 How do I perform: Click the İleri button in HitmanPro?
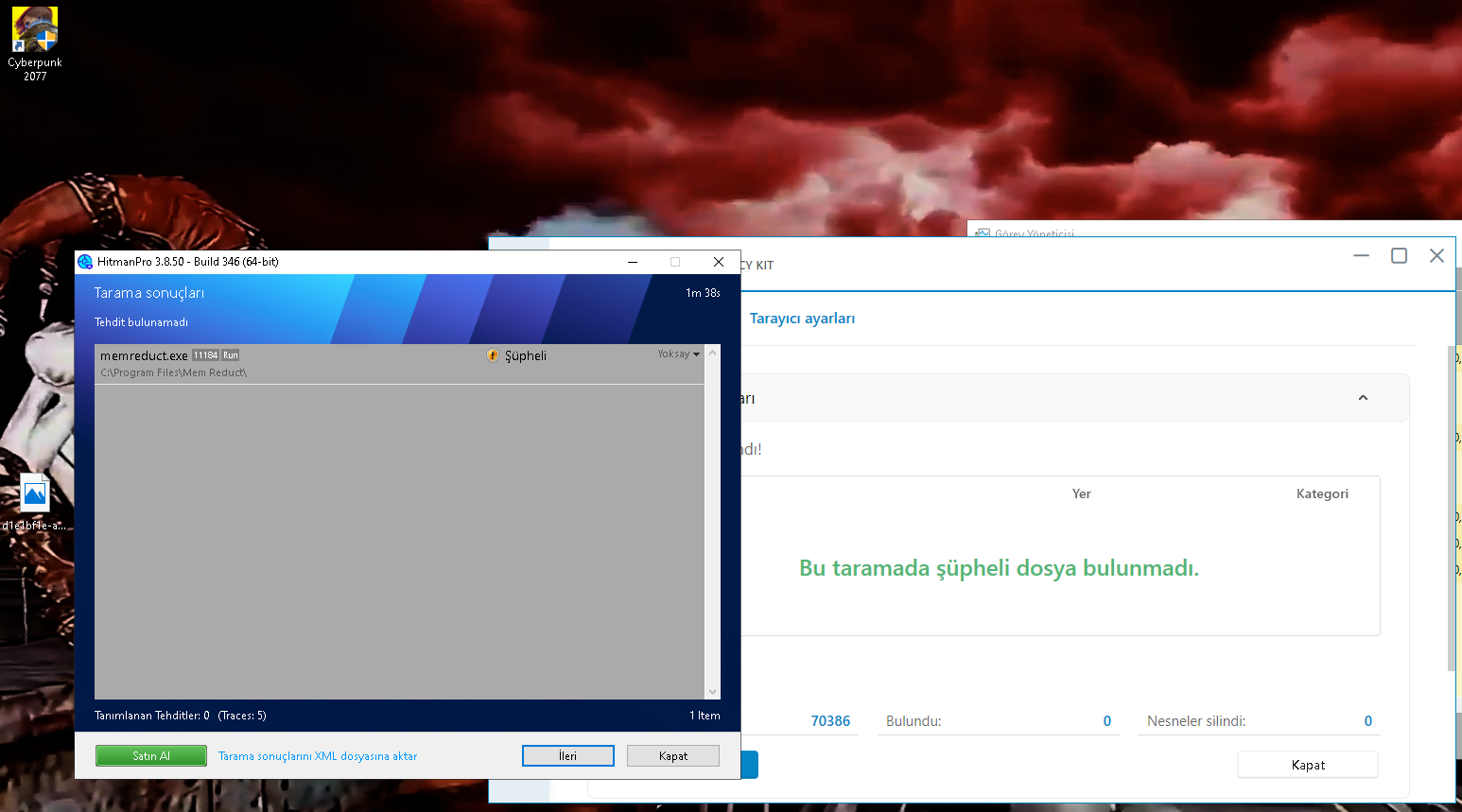tap(568, 755)
